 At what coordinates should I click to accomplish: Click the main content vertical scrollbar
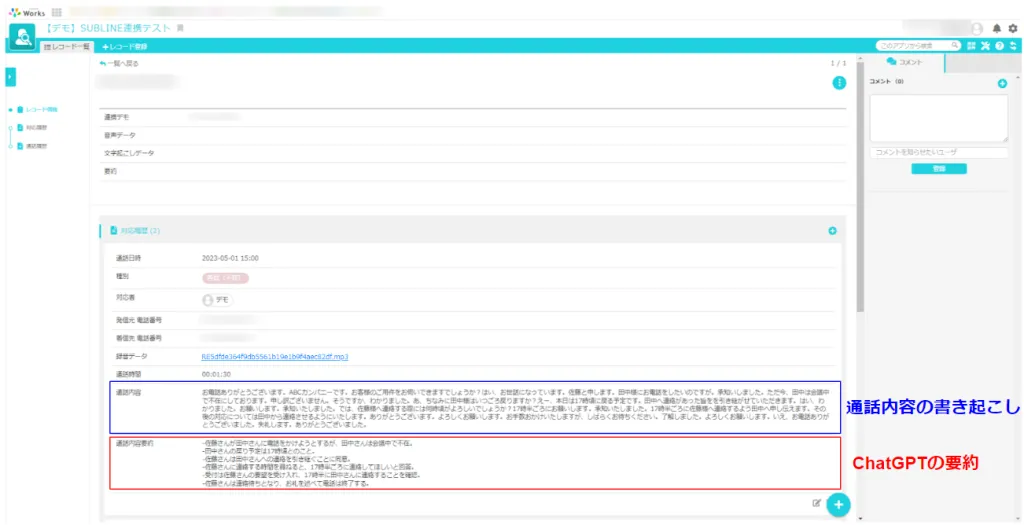tap(860, 189)
